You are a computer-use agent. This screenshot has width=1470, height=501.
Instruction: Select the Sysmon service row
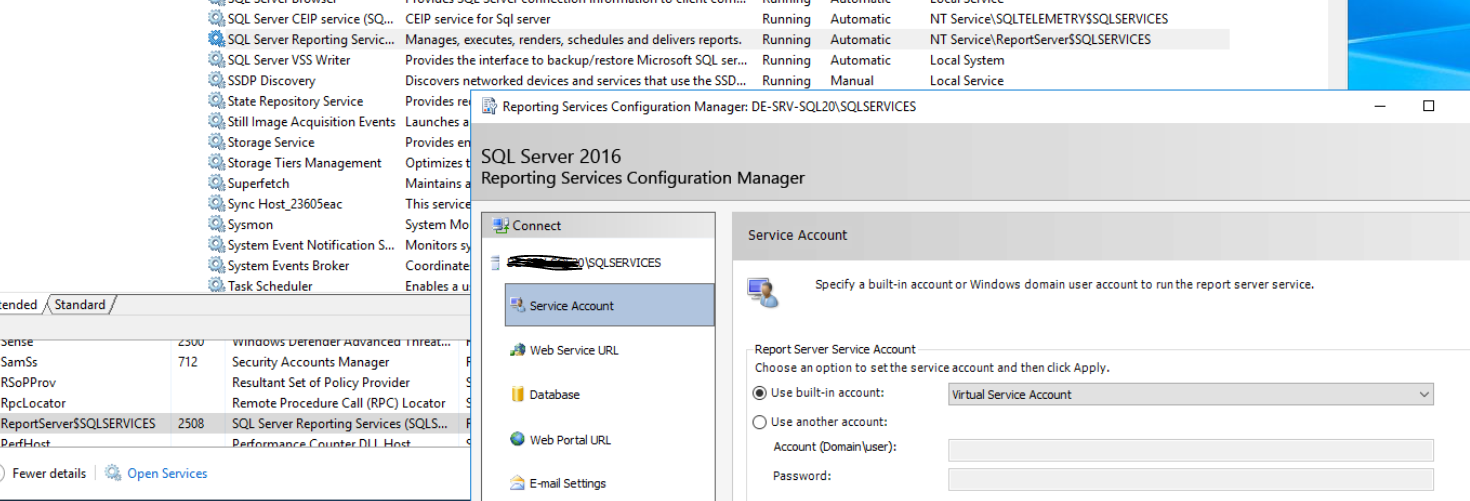pyautogui.click(x=338, y=224)
